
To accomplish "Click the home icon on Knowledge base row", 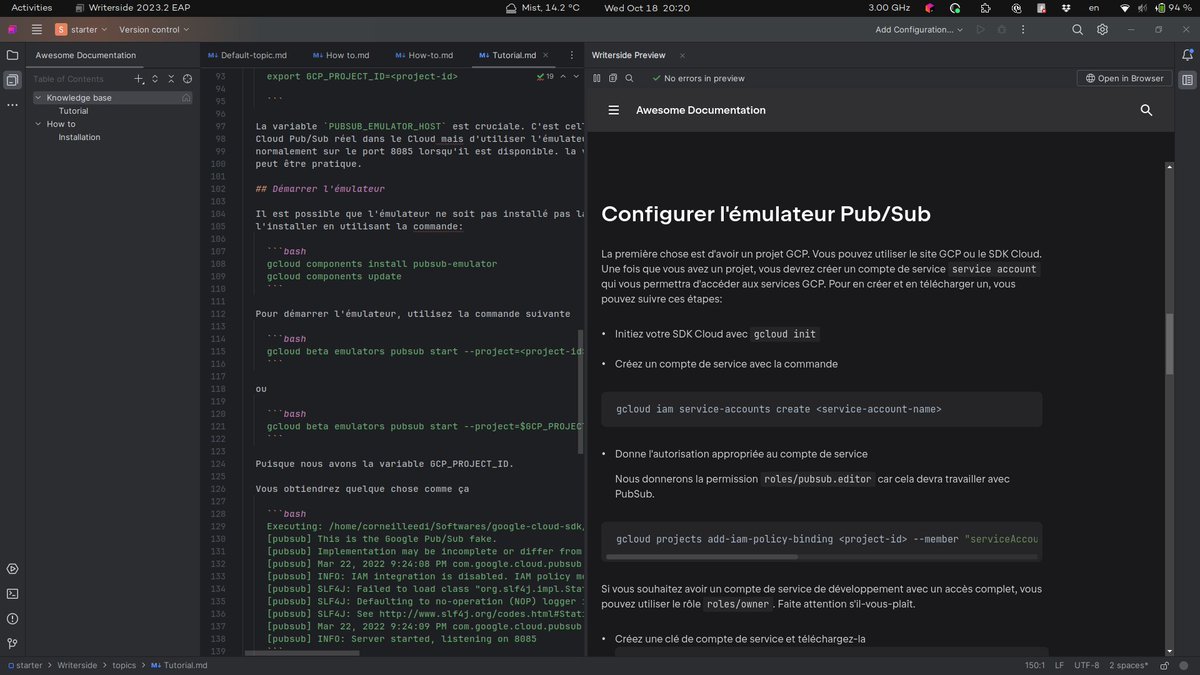I will click(186, 98).
